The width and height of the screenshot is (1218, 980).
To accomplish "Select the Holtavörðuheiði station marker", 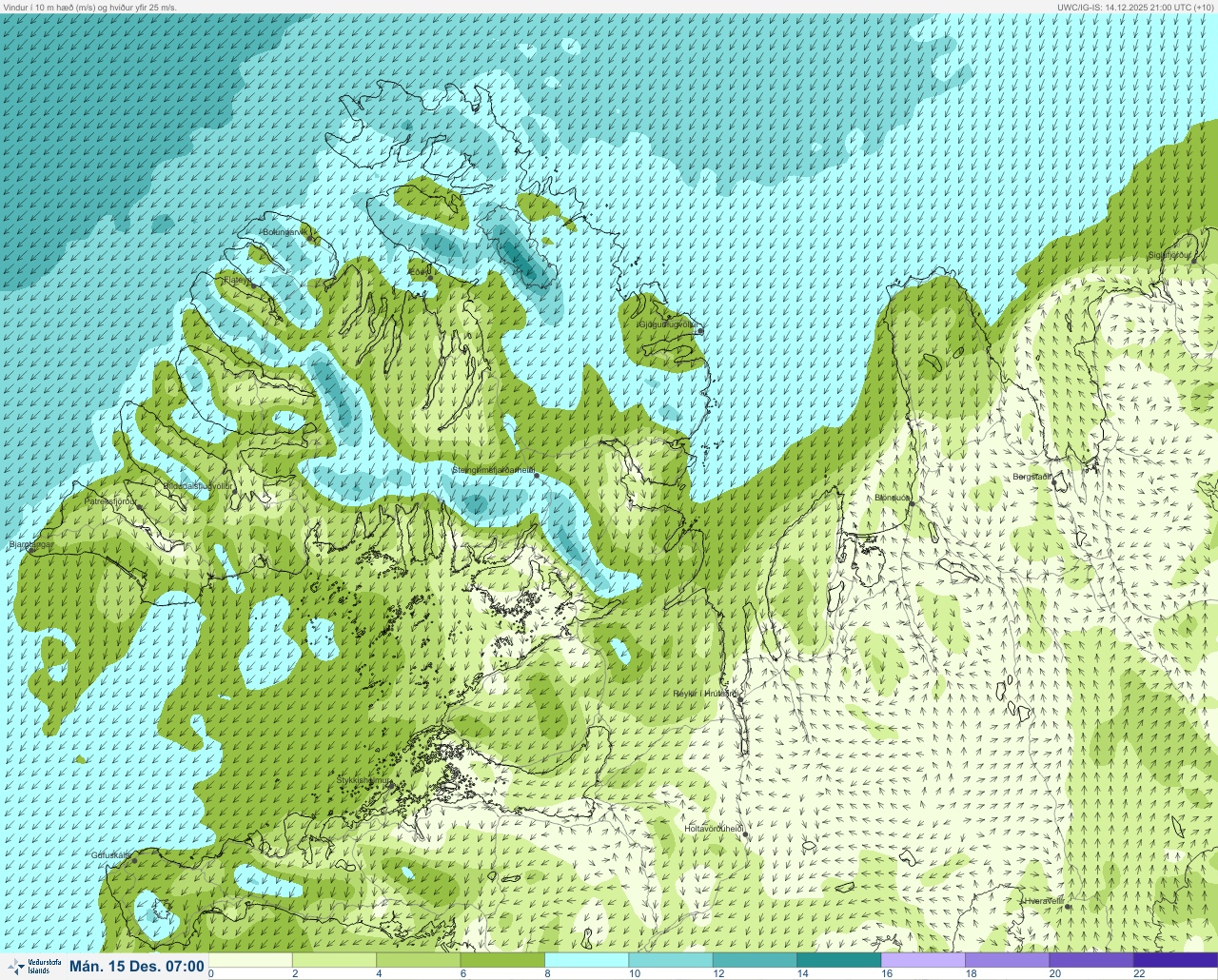I will point(745,834).
